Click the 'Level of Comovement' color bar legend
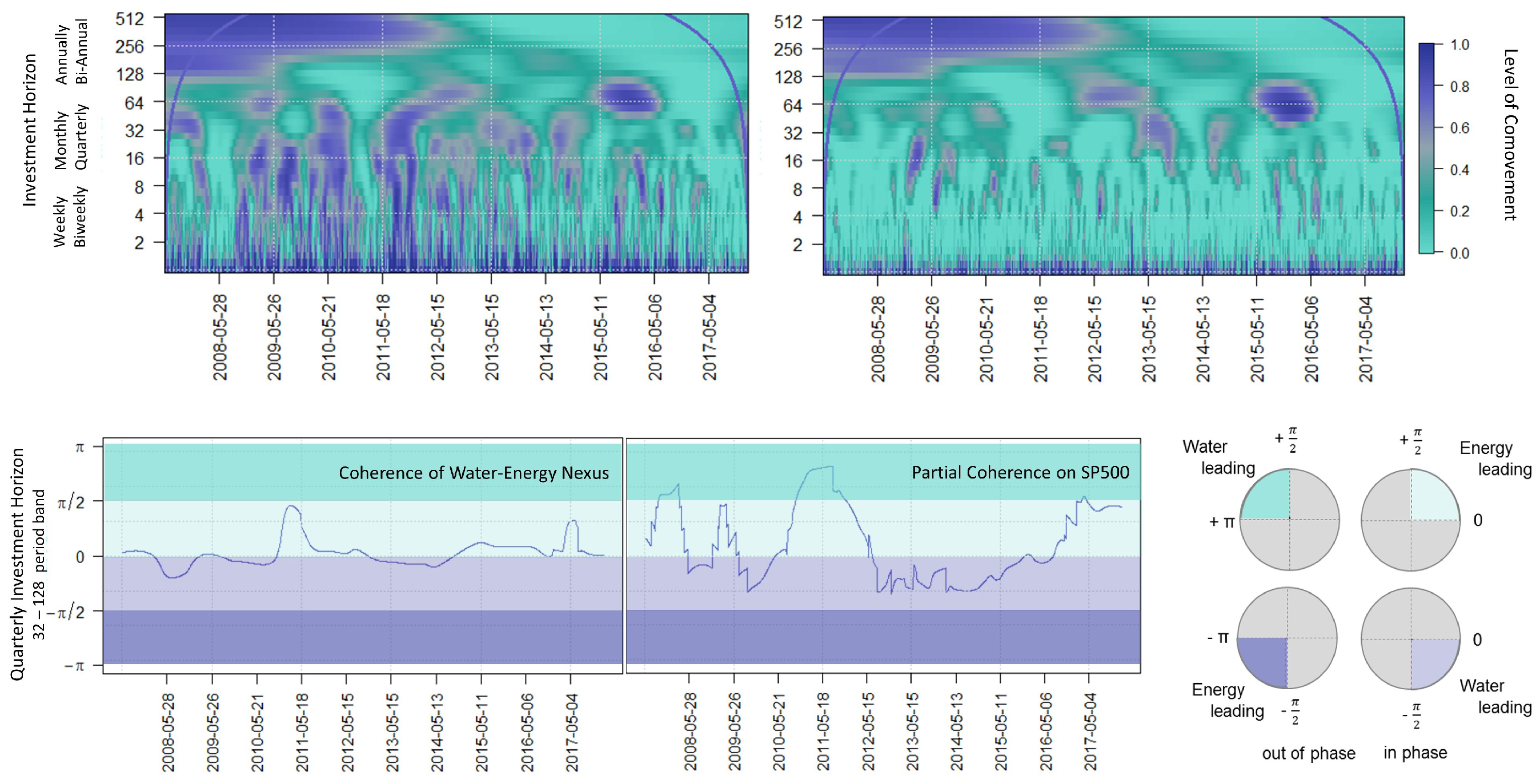 click(x=1426, y=148)
